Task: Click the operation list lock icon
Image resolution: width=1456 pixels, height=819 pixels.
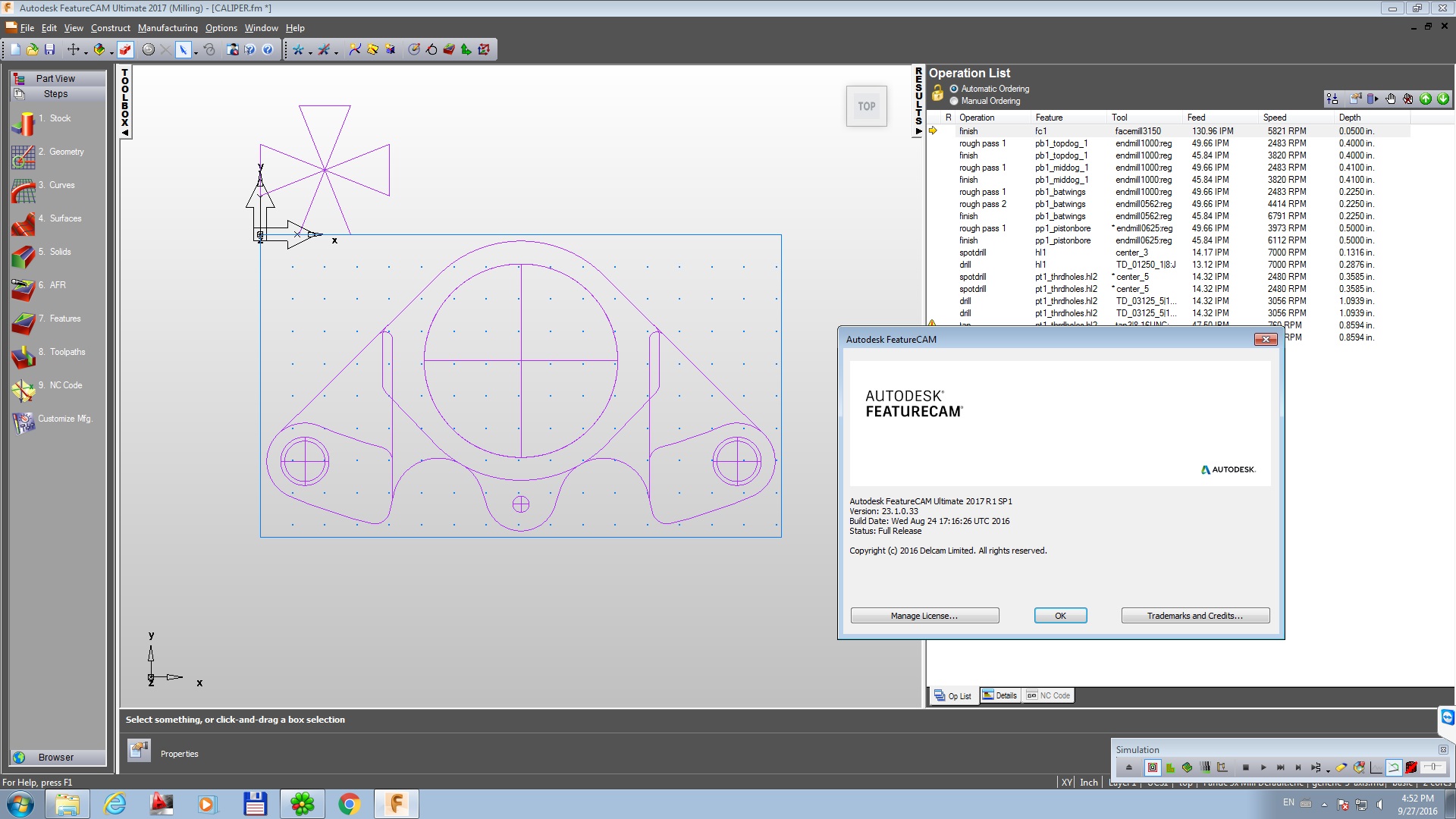Action: (x=938, y=93)
